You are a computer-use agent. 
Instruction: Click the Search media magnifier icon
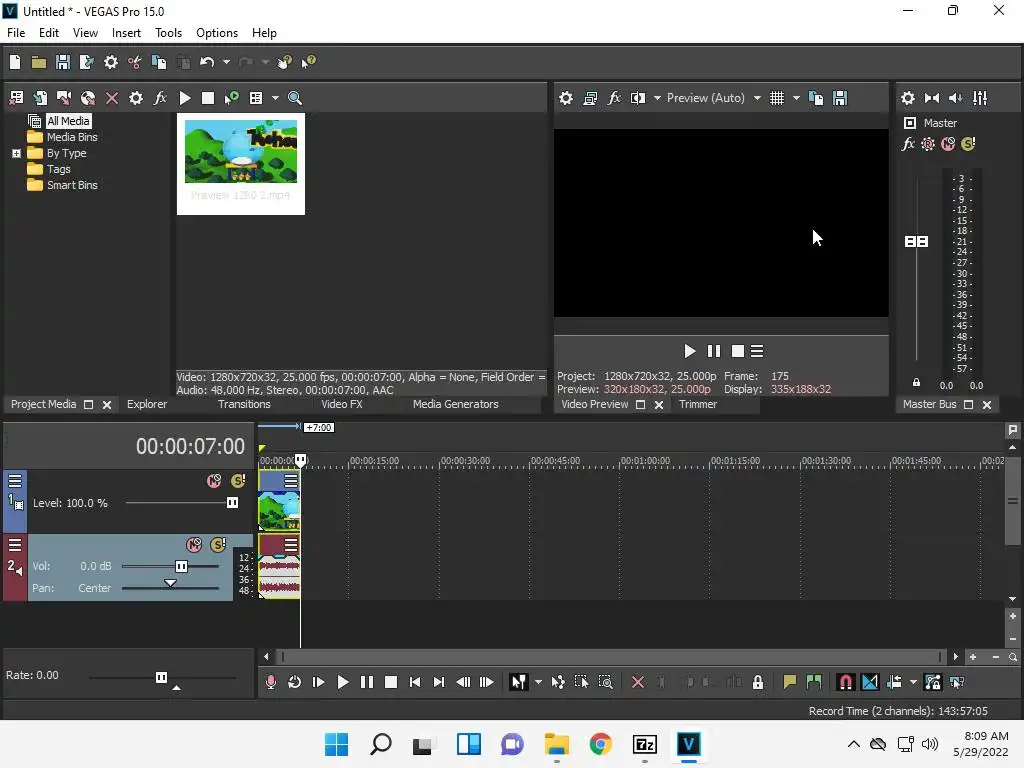pos(295,98)
